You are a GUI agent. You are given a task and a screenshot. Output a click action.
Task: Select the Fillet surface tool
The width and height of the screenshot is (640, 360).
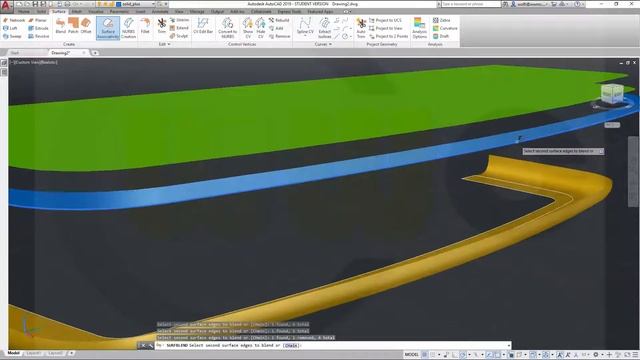[145, 26]
